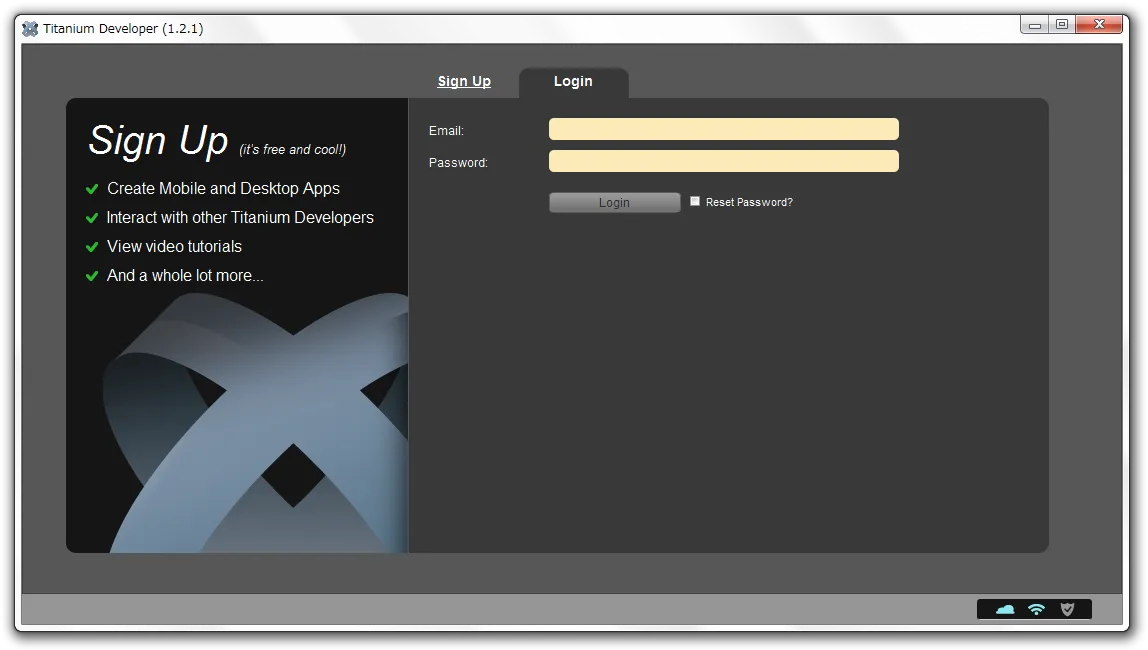Click inside the Password field
The image size is (1148, 650).
723,161
